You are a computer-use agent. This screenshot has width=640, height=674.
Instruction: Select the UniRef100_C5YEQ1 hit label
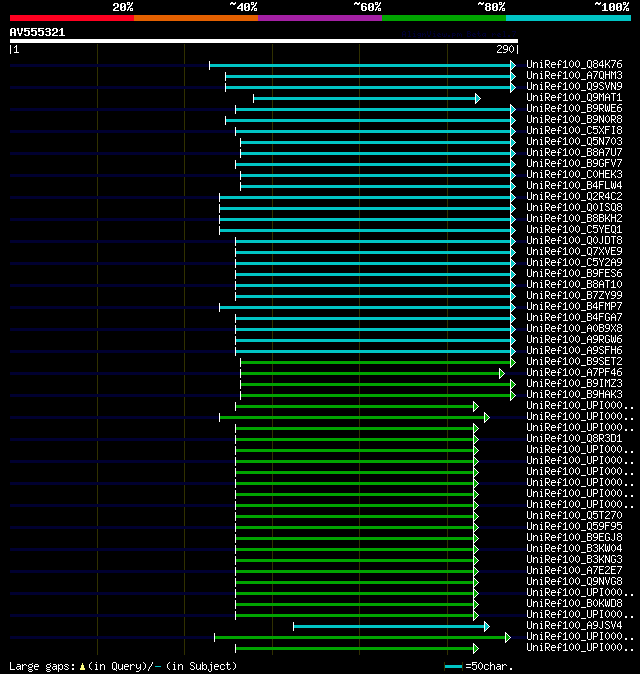tap(574, 230)
